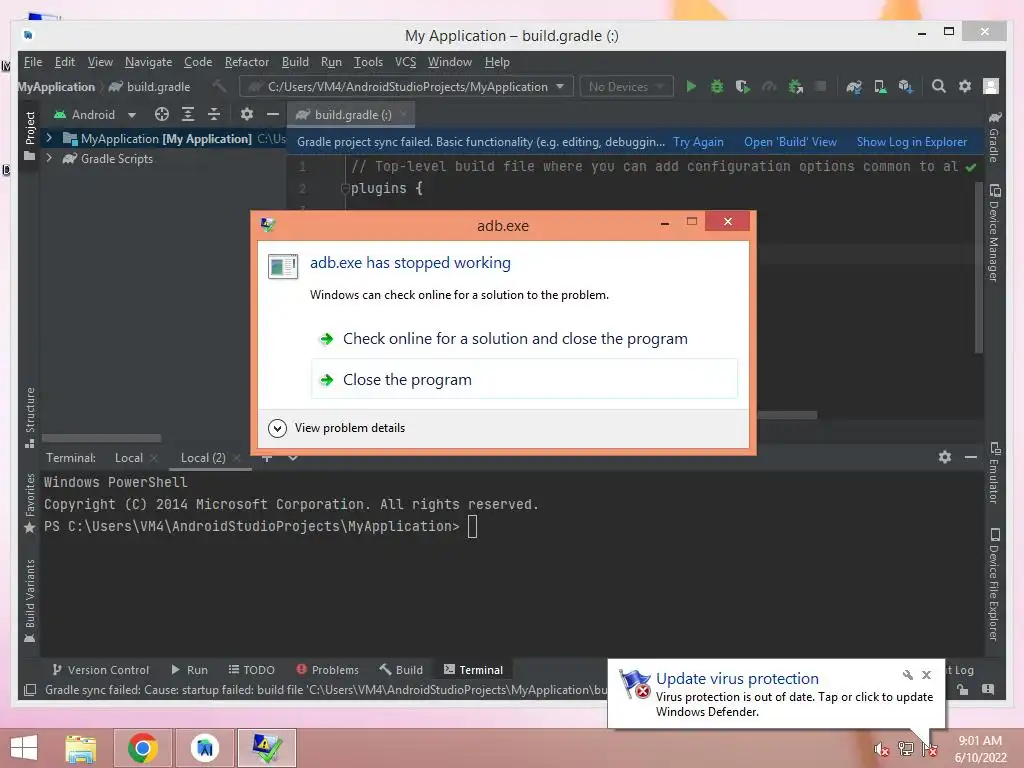
Task: Click the muted volume tray icon
Action: point(882,749)
